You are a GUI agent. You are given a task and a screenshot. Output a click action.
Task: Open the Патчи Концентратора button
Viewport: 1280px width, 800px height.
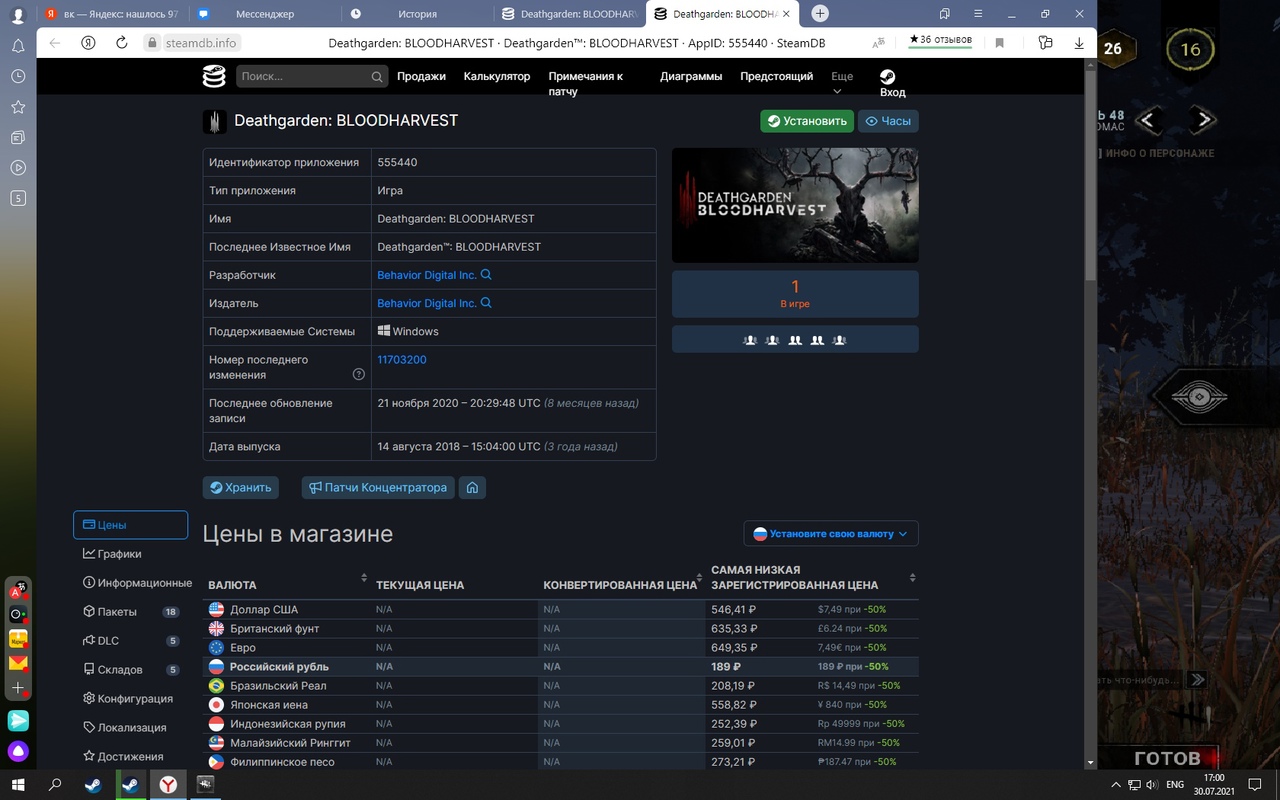(378, 488)
